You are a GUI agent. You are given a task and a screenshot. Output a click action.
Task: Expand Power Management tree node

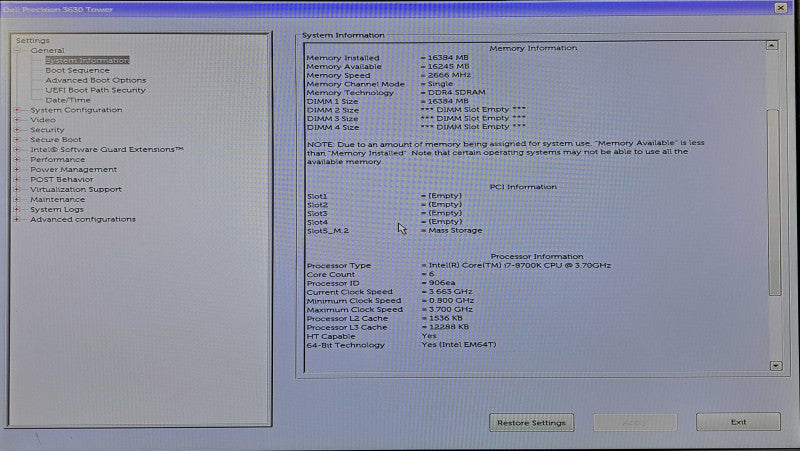coord(17,169)
